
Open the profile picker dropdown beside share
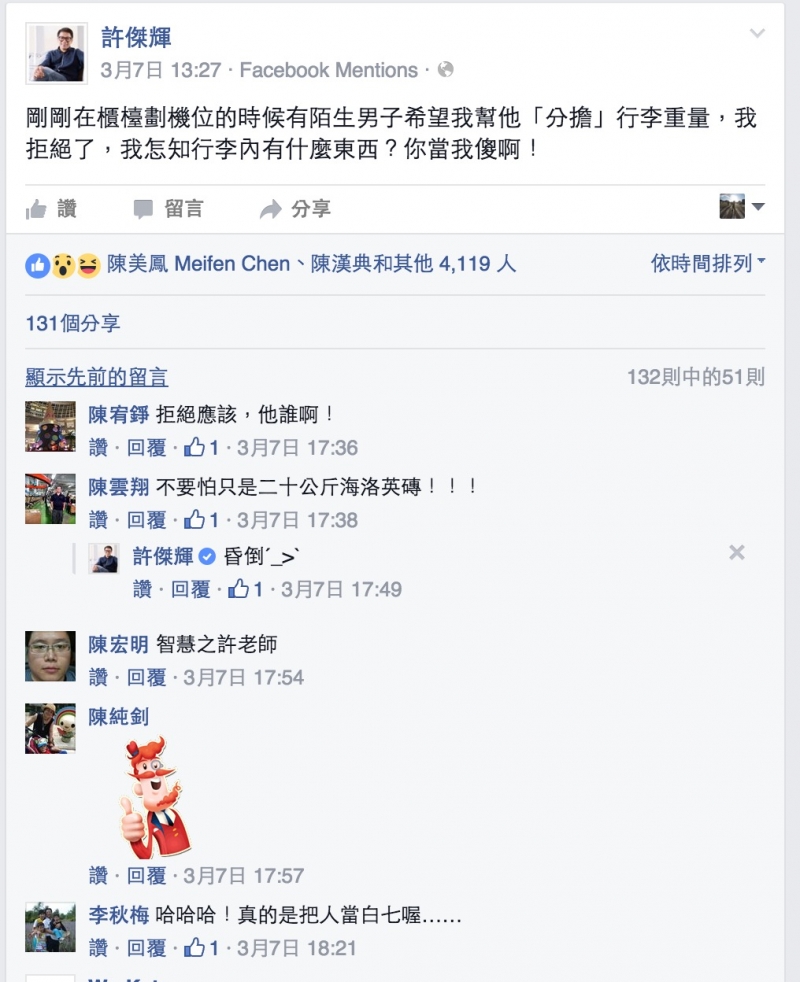point(742,206)
